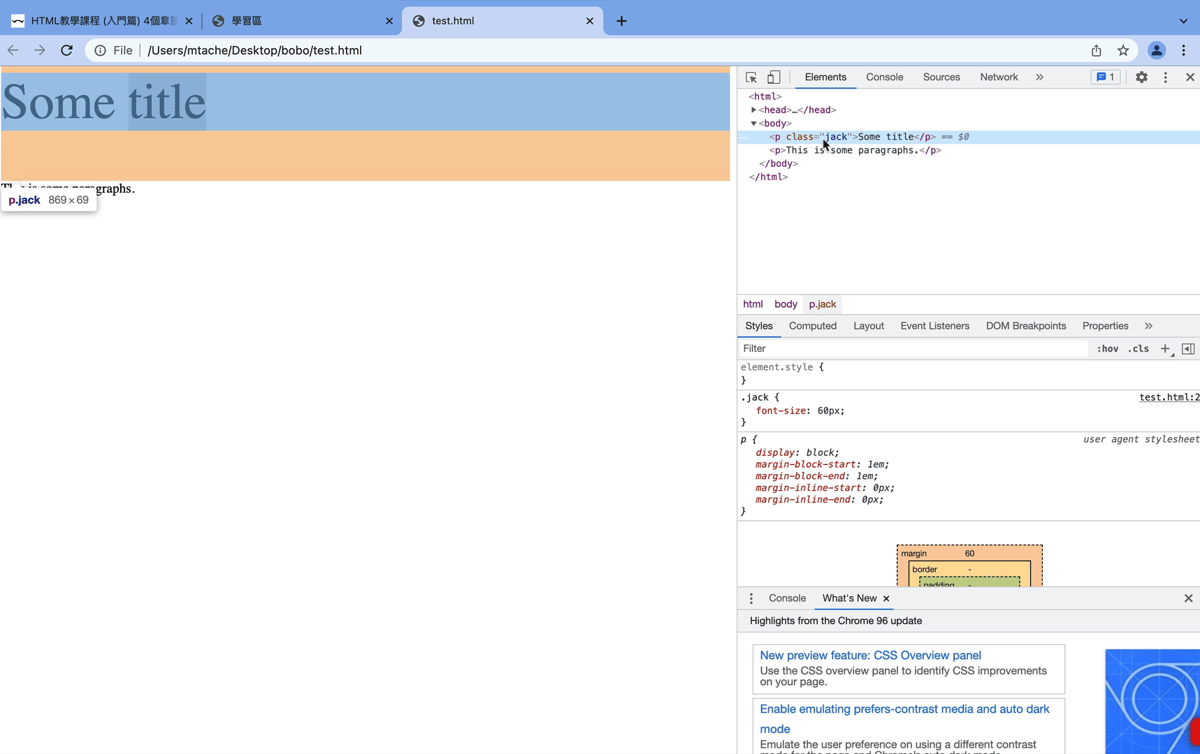Open the Computed styles tab
1200x754 pixels.
pos(812,326)
